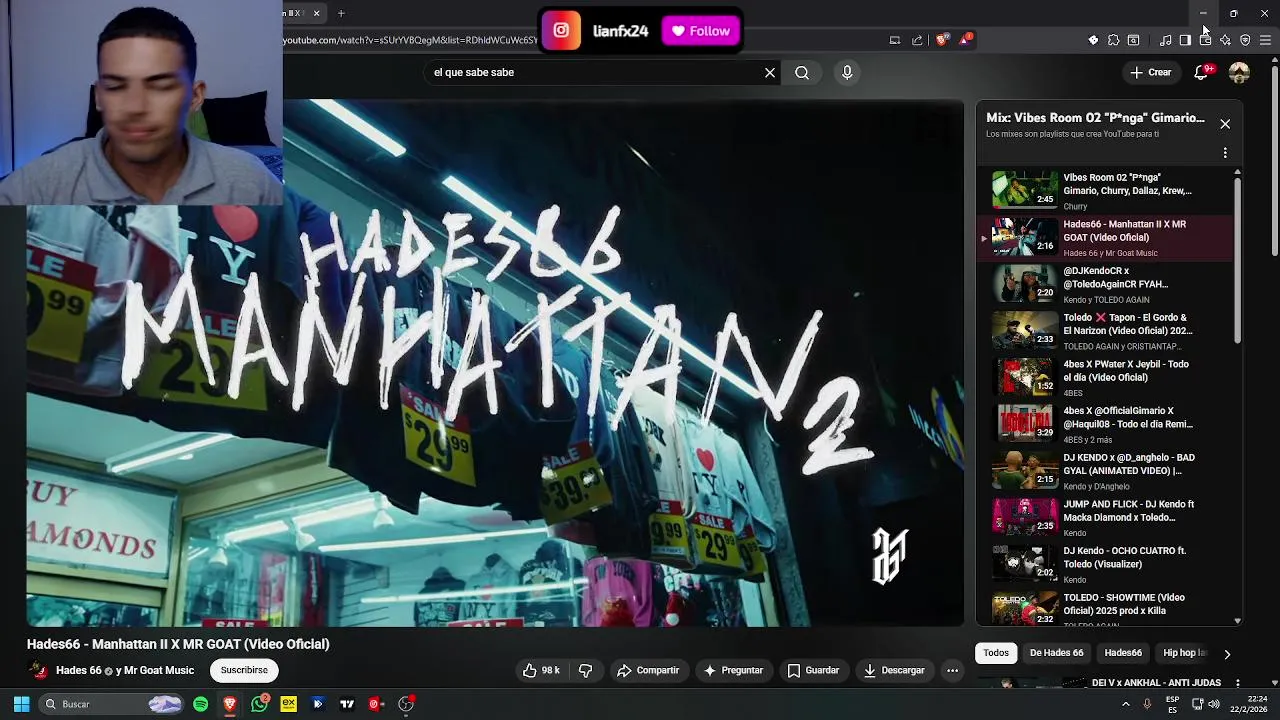
Task: Open the YouTube notifications bell
Action: (1202, 72)
